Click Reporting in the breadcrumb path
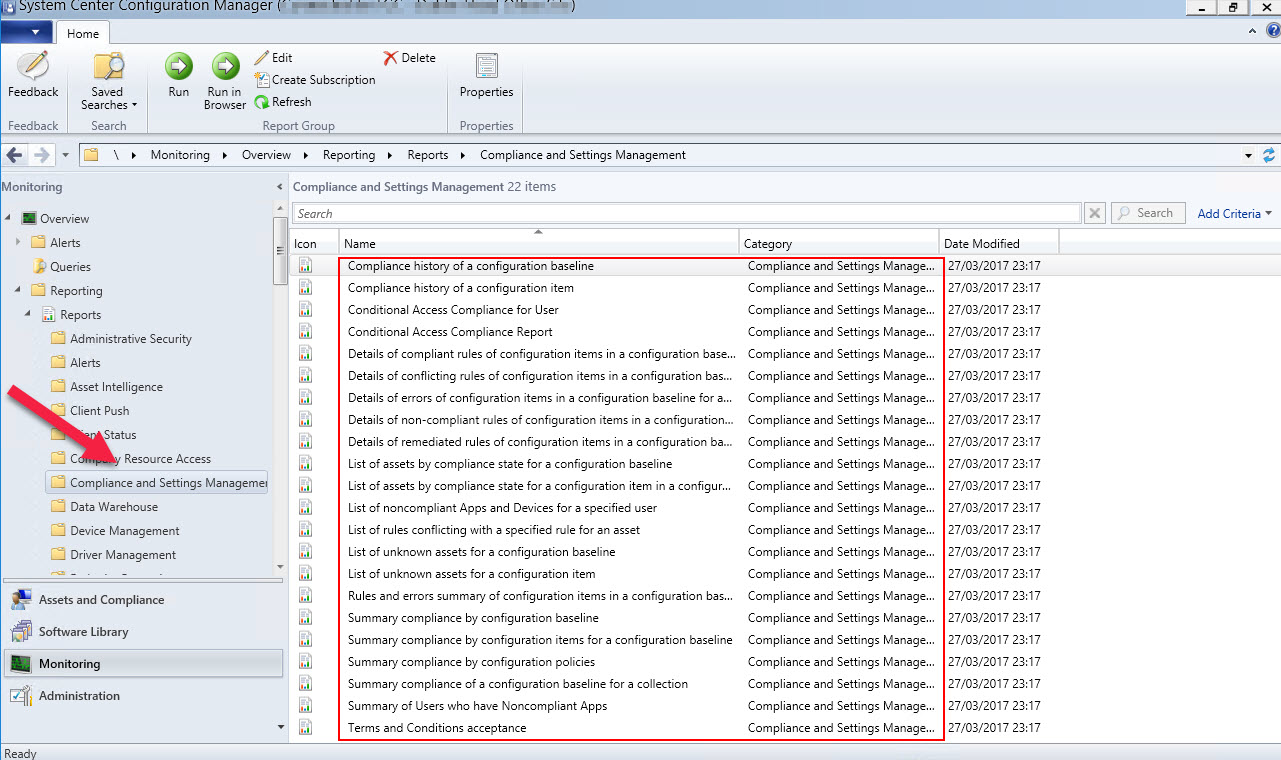Screen dimensions: 1281x760 pyautogui.click(x=348, y=155)
